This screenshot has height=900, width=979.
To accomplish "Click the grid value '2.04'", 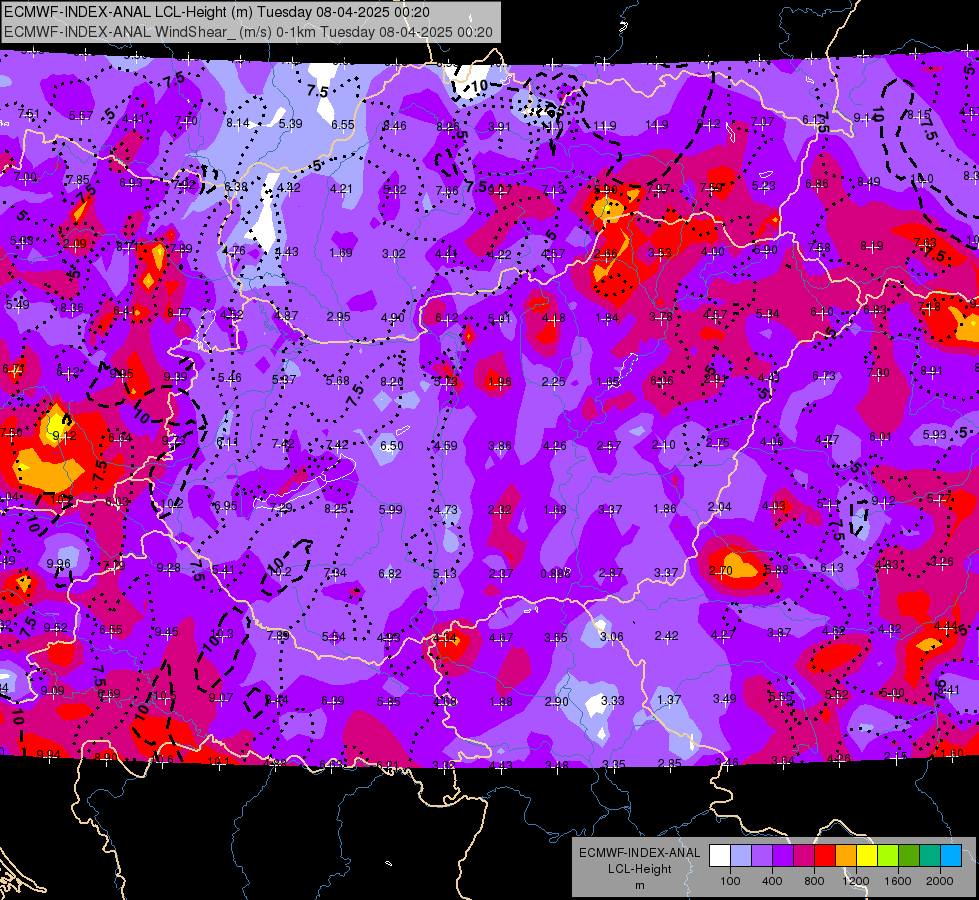I will (x=719, y=507).
